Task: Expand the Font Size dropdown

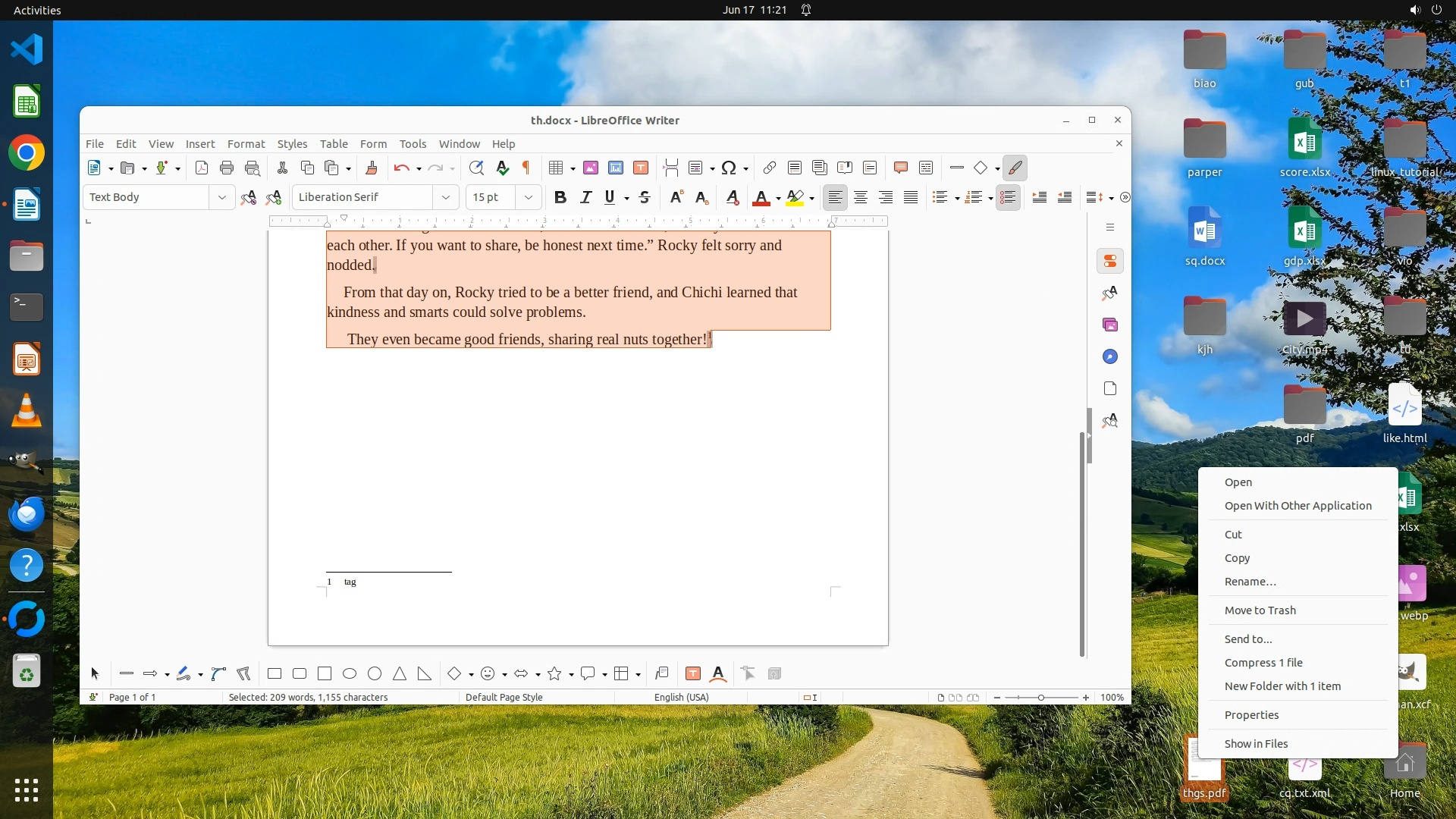Action: tap(529, 198)
